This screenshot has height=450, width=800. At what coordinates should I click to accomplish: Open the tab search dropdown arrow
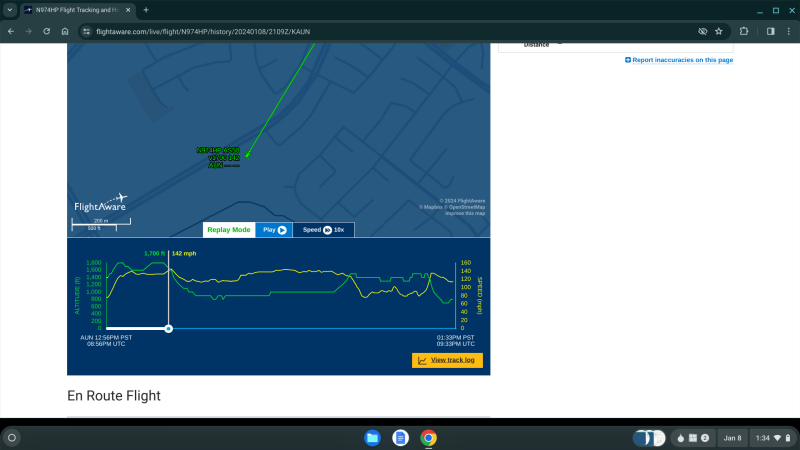point(10,10)
